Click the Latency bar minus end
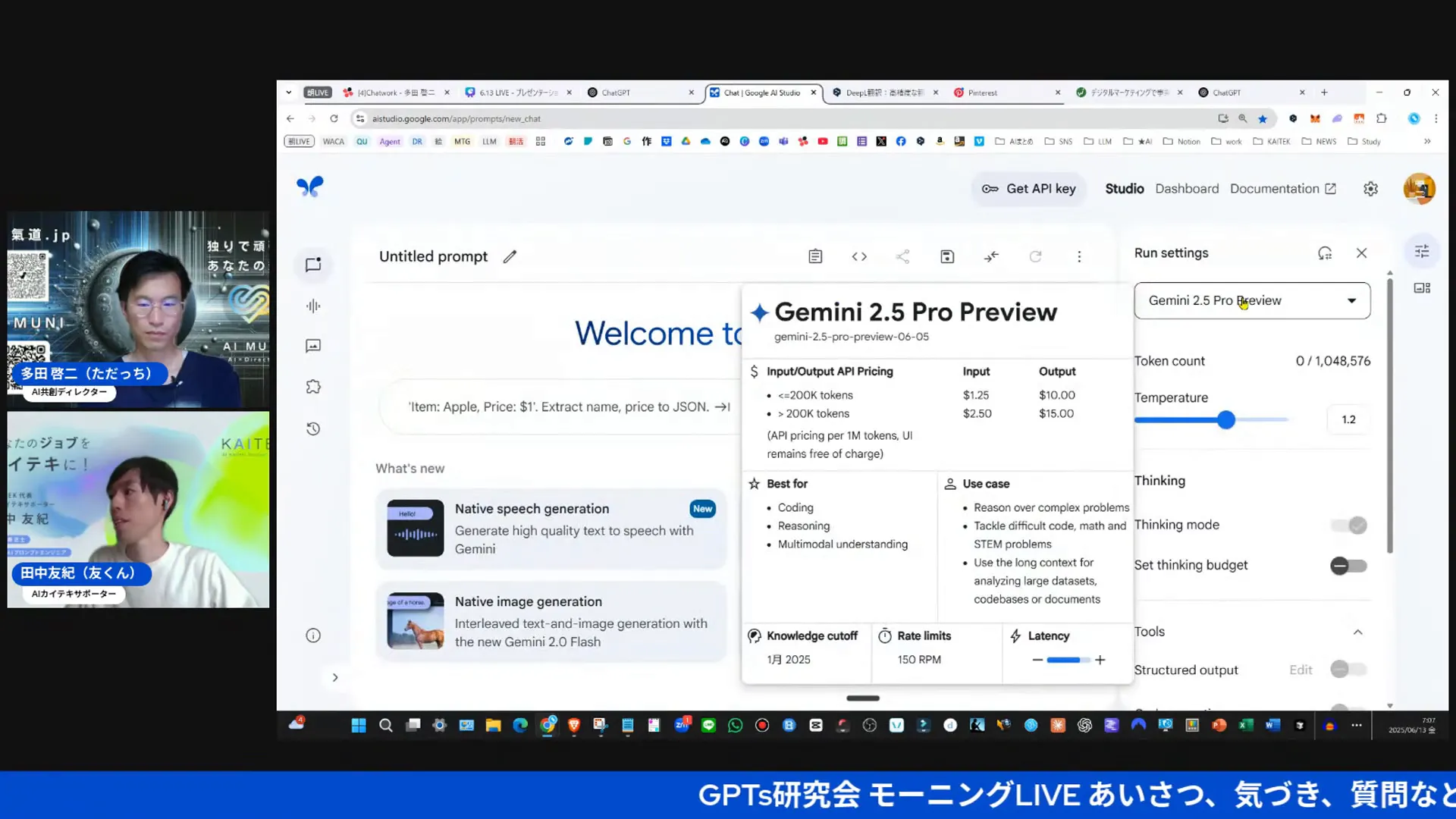Image resolution: width=1456 pixels, height=819 pixels. tap(1037, 660)
